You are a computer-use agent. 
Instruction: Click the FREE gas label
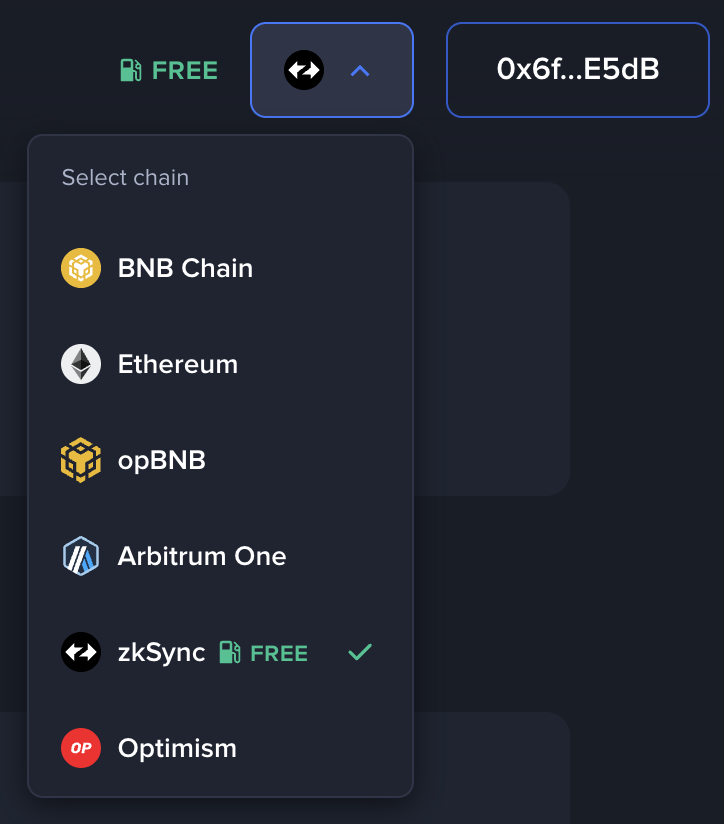pyautogui.click(x=184, y=70)
